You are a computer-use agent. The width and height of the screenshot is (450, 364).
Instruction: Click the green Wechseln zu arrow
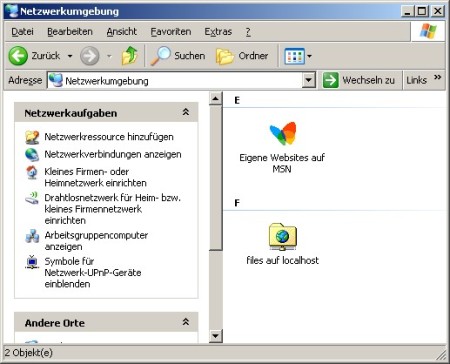330,80
